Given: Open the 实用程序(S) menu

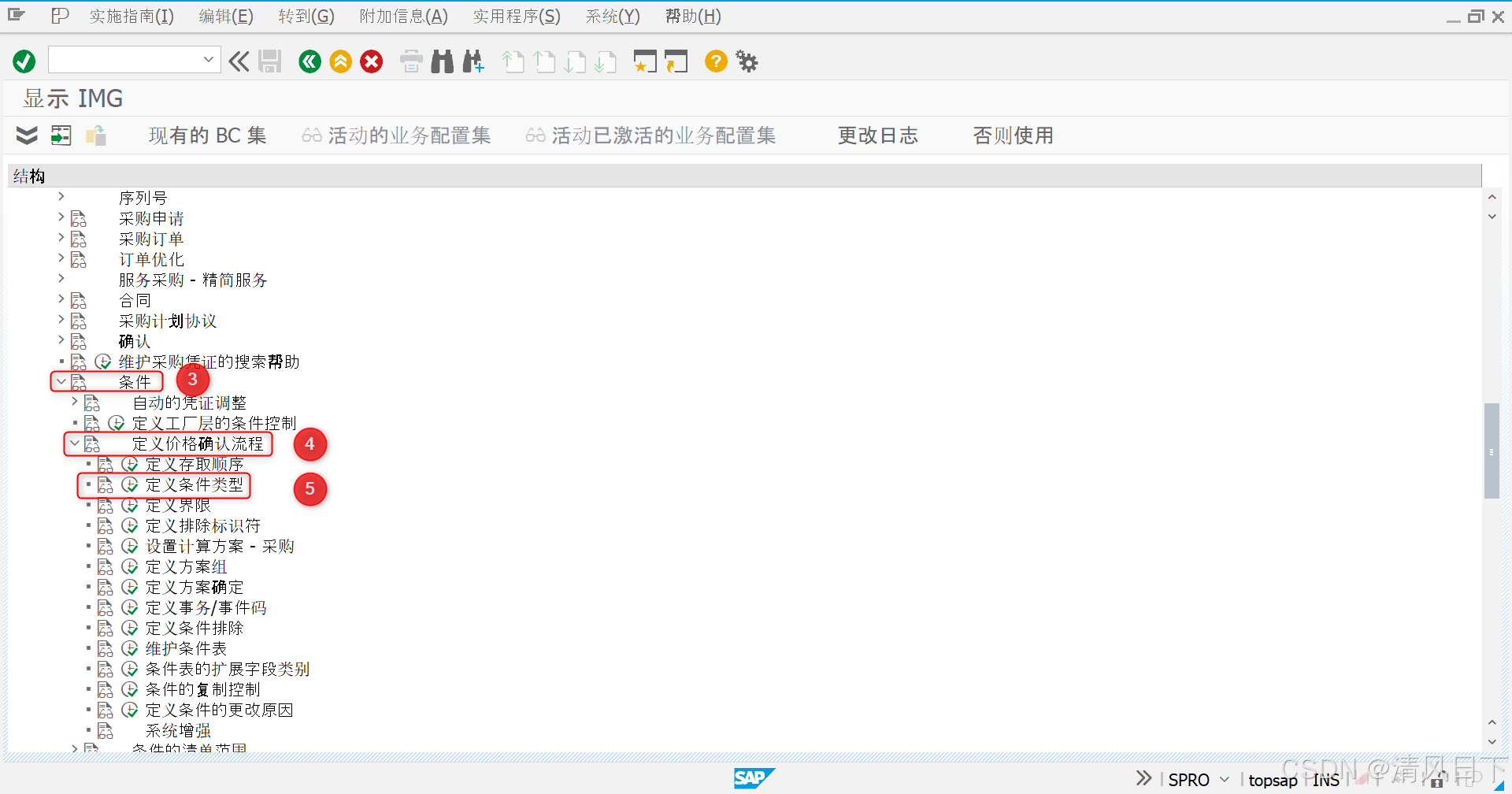Looking at the screenshot, I should click(x=516, y=16).
